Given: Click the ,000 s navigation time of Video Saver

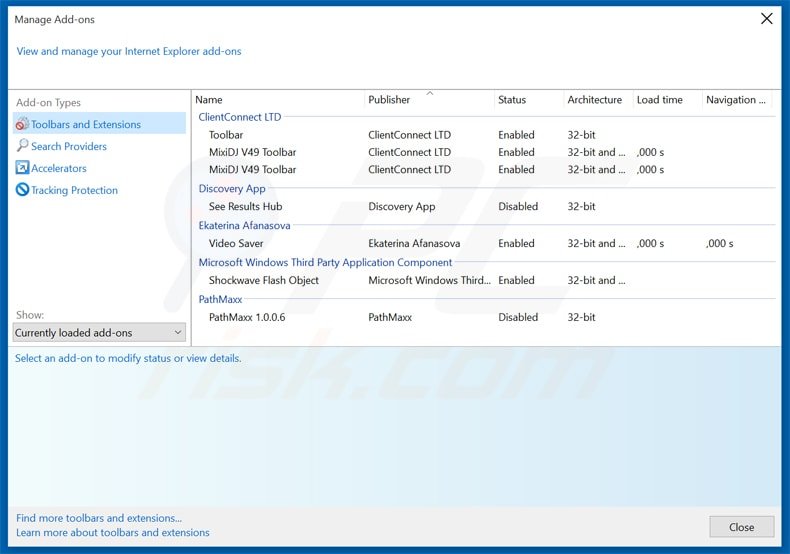Looking at the screenshot, I should click(719, 243).
